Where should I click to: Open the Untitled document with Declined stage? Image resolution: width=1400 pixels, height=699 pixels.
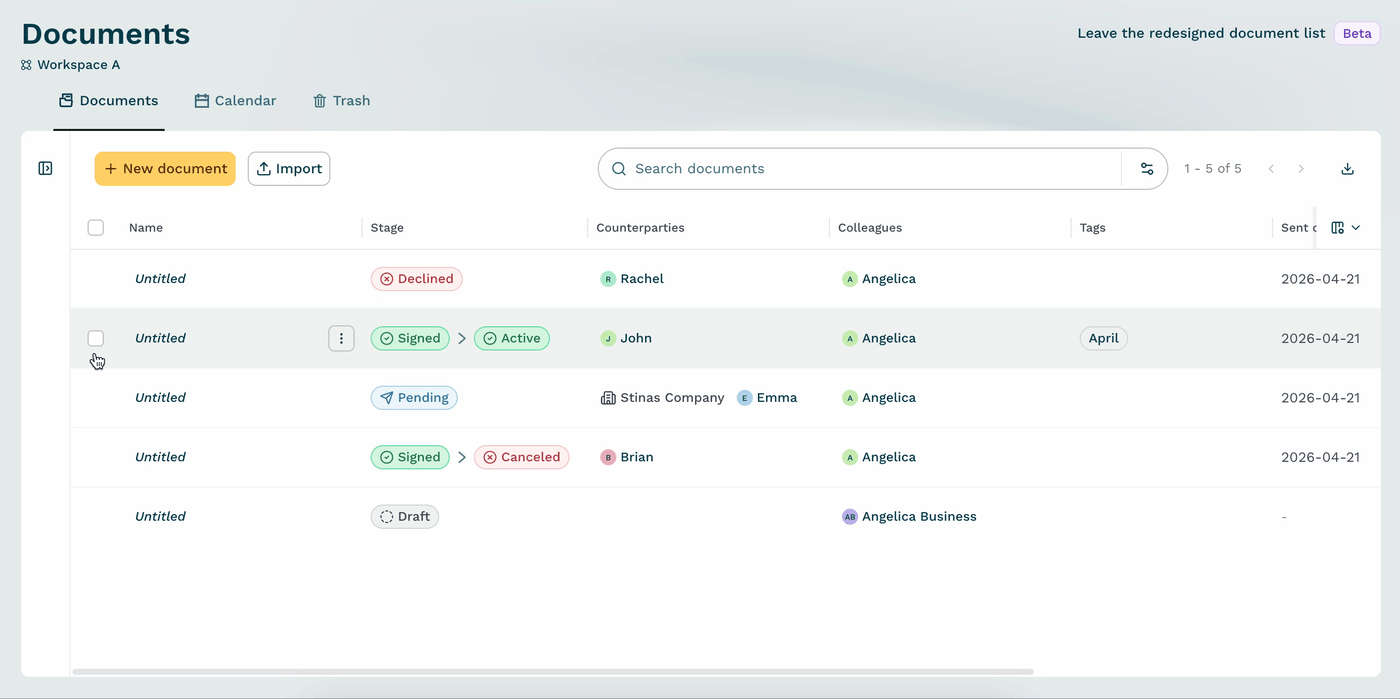[160, 279]
